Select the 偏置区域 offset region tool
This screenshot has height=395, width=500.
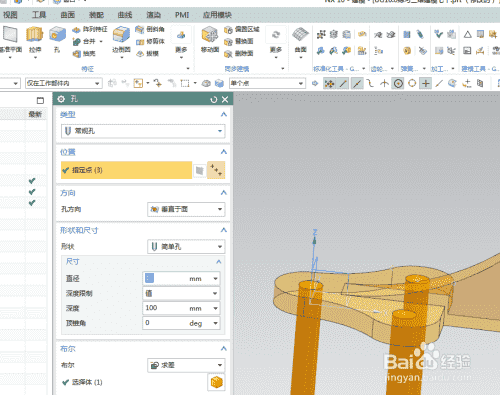242,29
